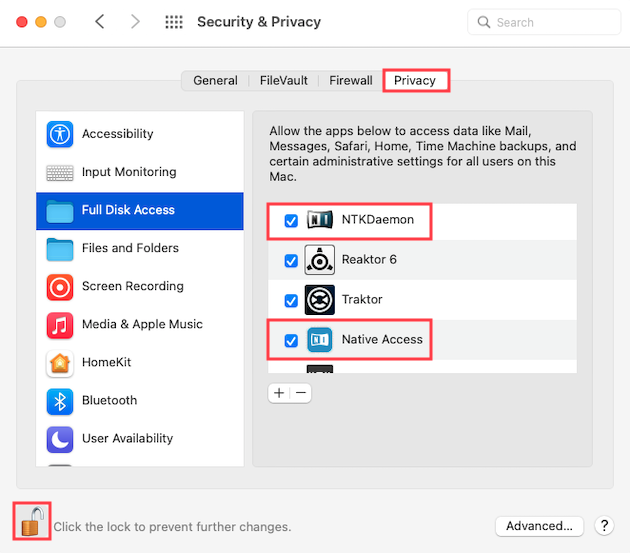Screen dimensions: 630x553
Task: Click the Reaktor 6 app icon
Action: [320, 260]
